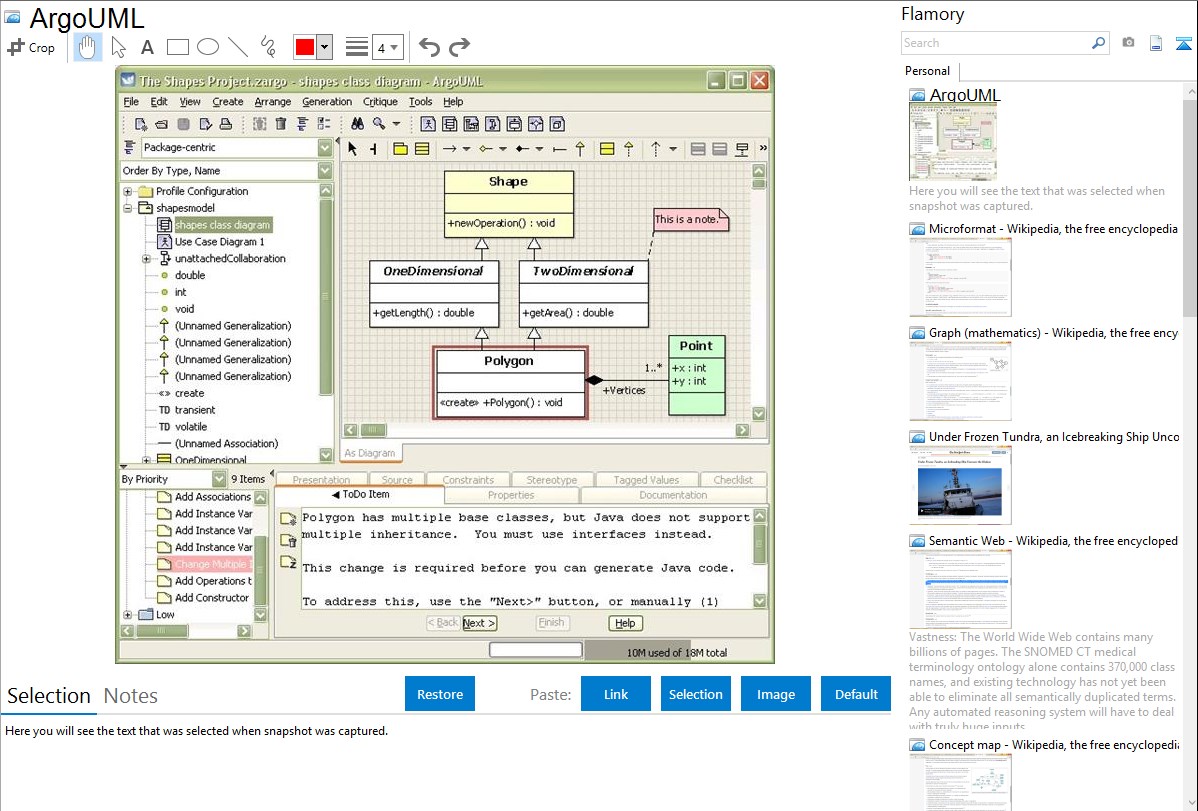Select the straight line tool

point(238,47)
